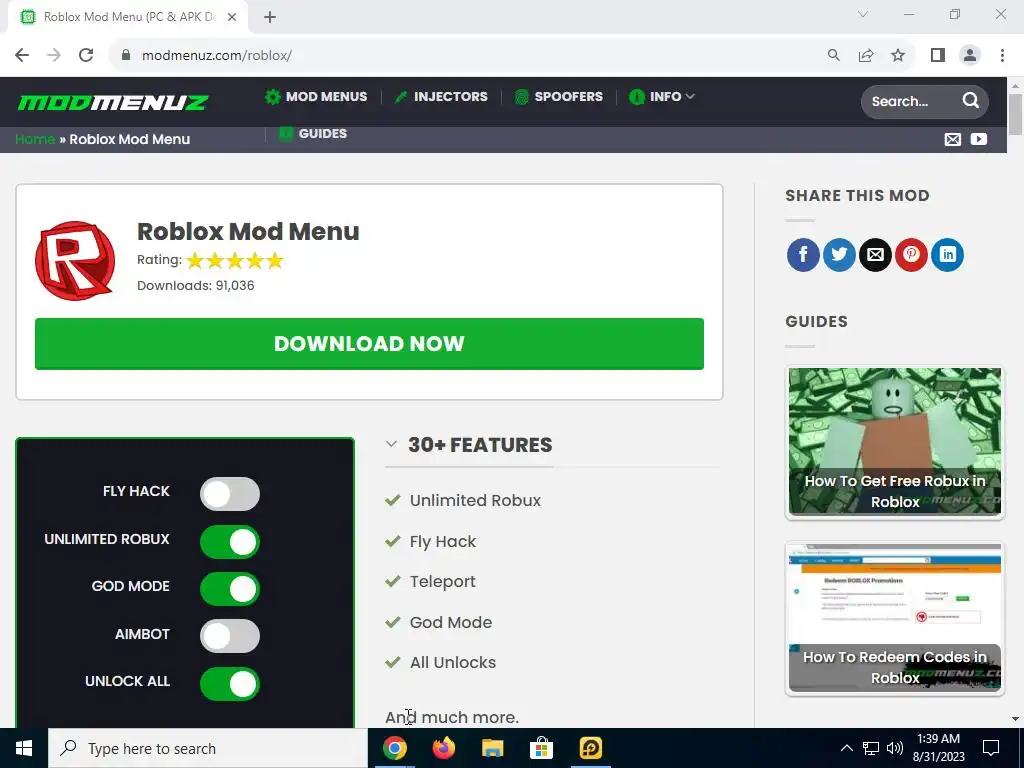This screenshot has height=768, width=1024.
Task: Open the Chrome profile avatar
Action: [x=970, y=55]
